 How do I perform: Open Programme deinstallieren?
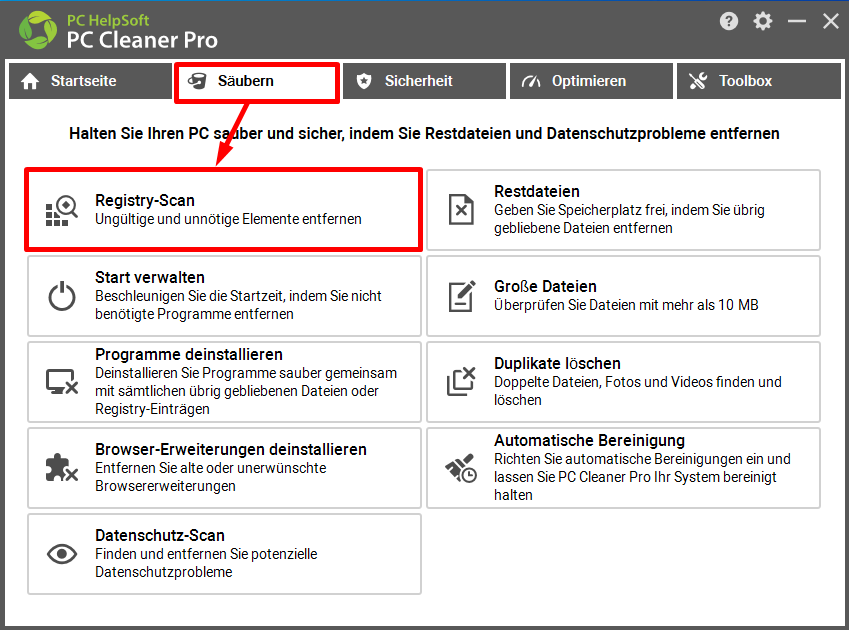224,382
